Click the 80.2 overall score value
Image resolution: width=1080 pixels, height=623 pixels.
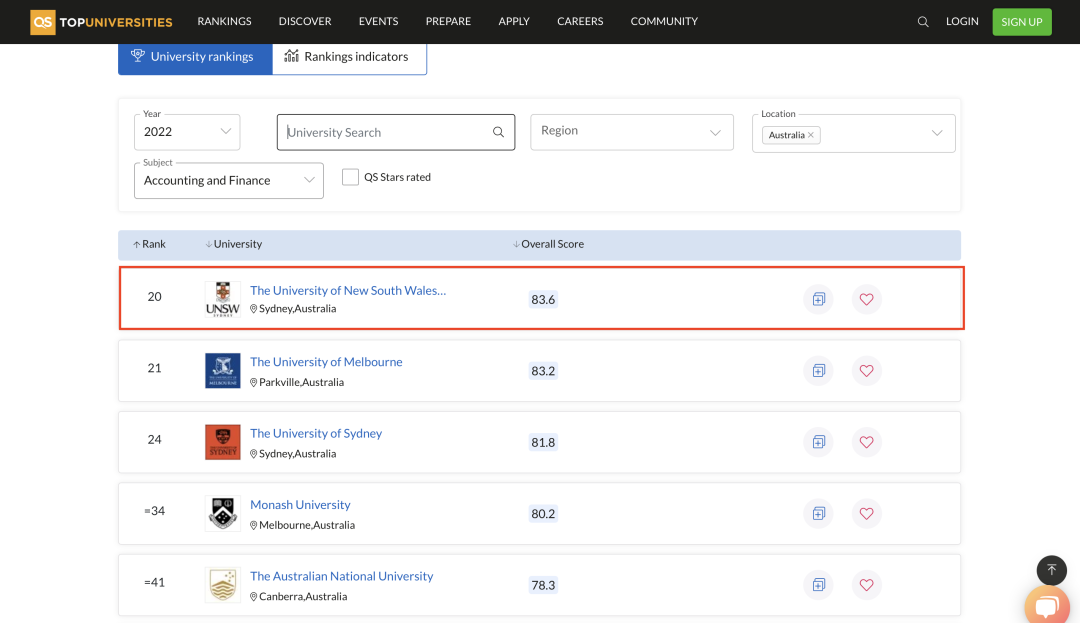[543, 514]
